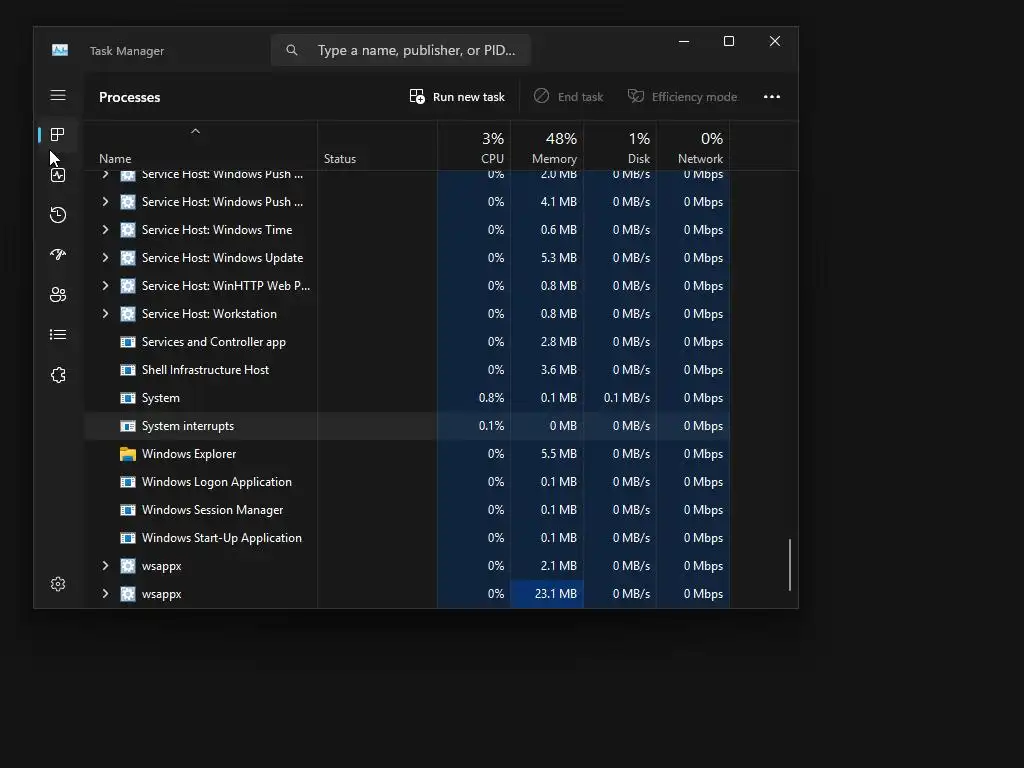Screen dimensions: 1024x768
Task: Click the 5.5 MB memory cell
Action: pos(547,454)
